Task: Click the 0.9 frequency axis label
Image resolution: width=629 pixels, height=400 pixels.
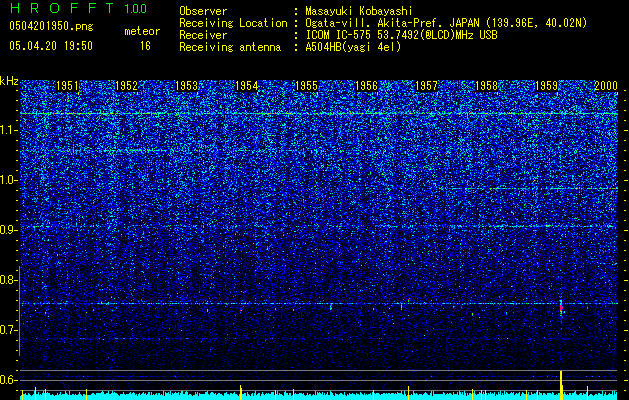Action: (x=8, y=230)
